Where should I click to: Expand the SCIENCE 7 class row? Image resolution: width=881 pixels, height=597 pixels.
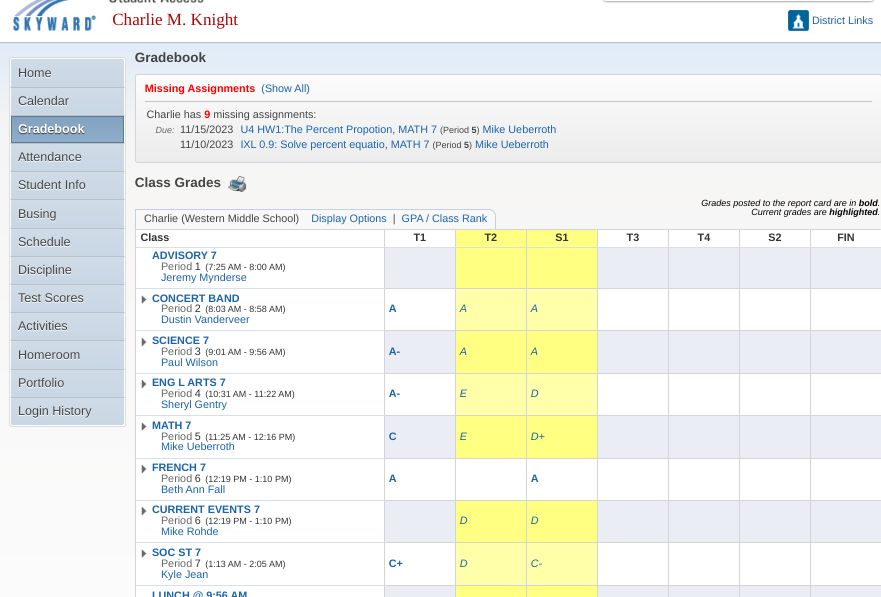coord(144,342)
